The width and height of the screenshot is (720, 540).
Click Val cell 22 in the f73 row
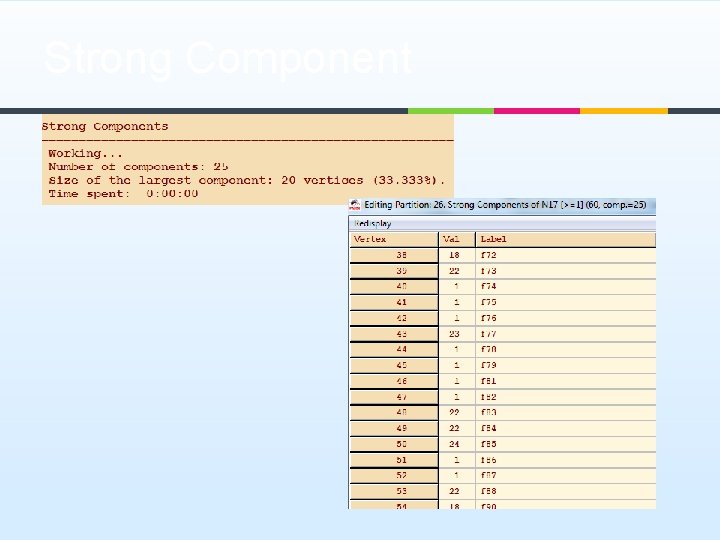pyautogui.click(x=457, y=271)
